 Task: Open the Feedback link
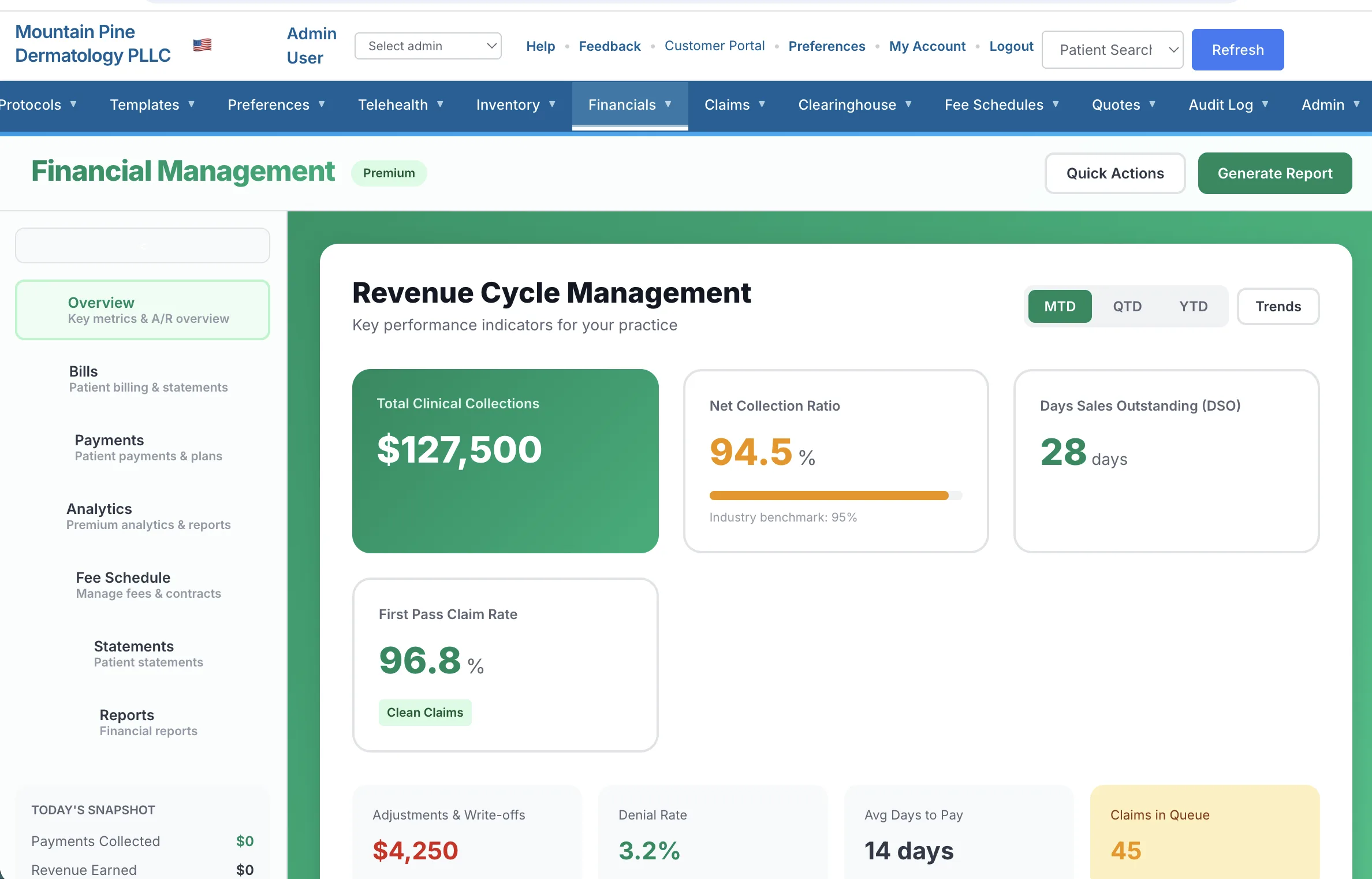[x=610, y=46]
